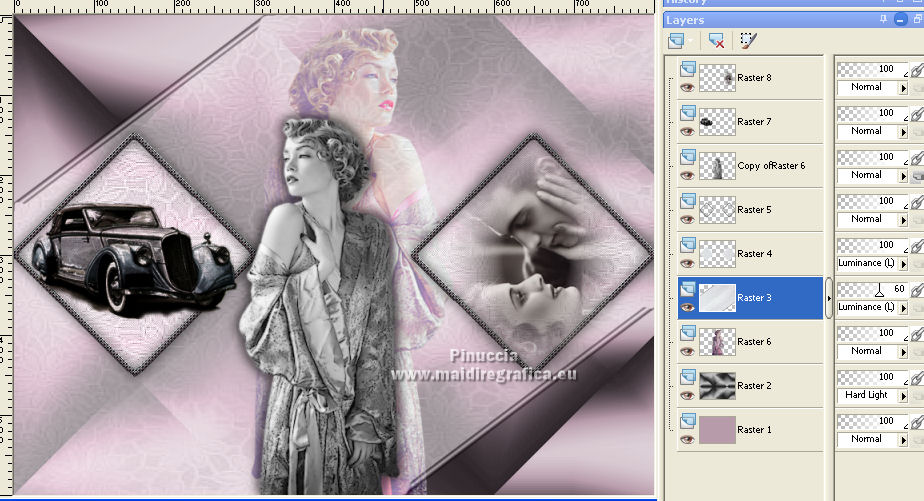
Task: Click the Raster 7 layer type icon
Action: [688, 113]
